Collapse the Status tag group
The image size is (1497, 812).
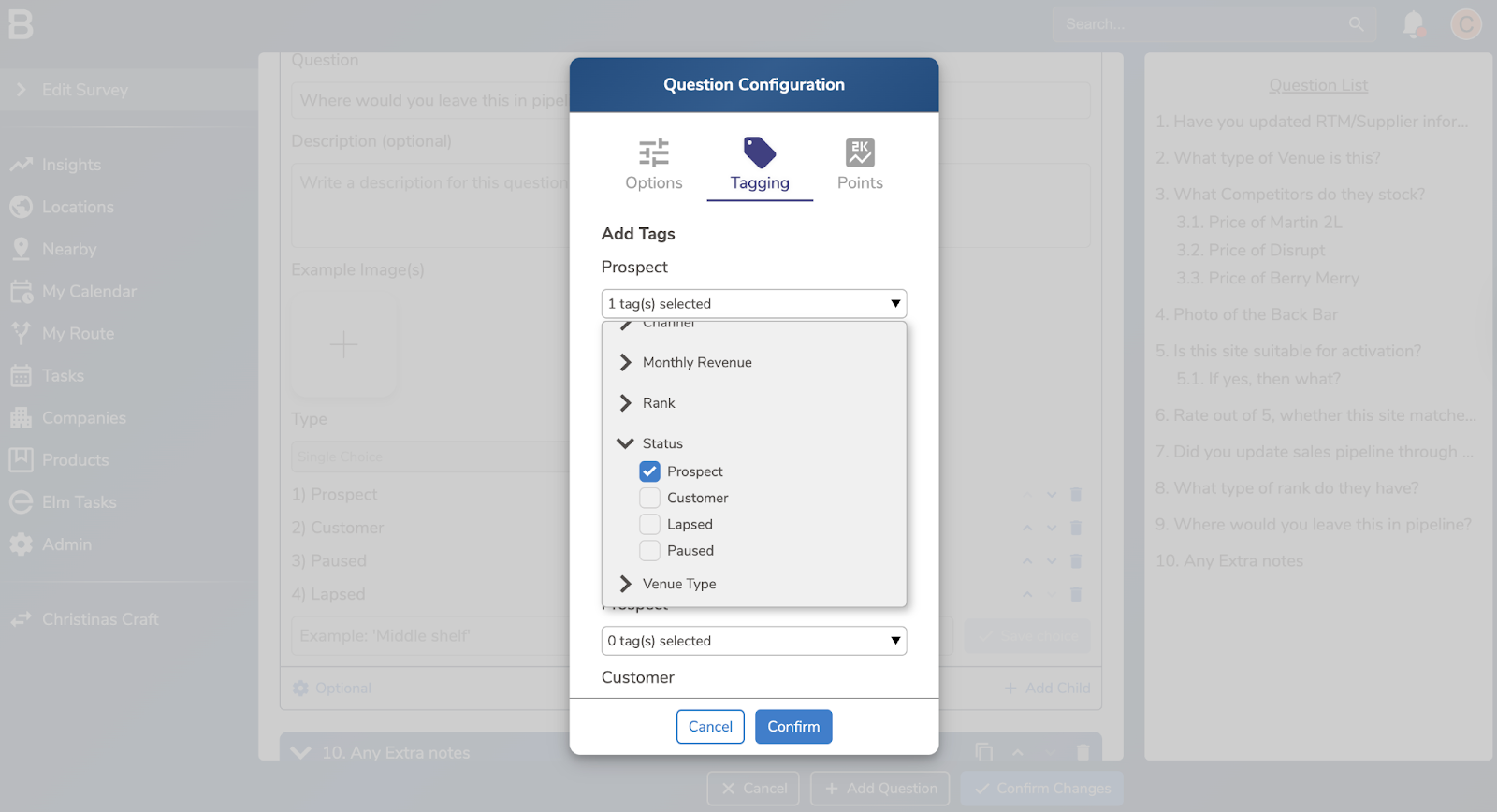626,443
